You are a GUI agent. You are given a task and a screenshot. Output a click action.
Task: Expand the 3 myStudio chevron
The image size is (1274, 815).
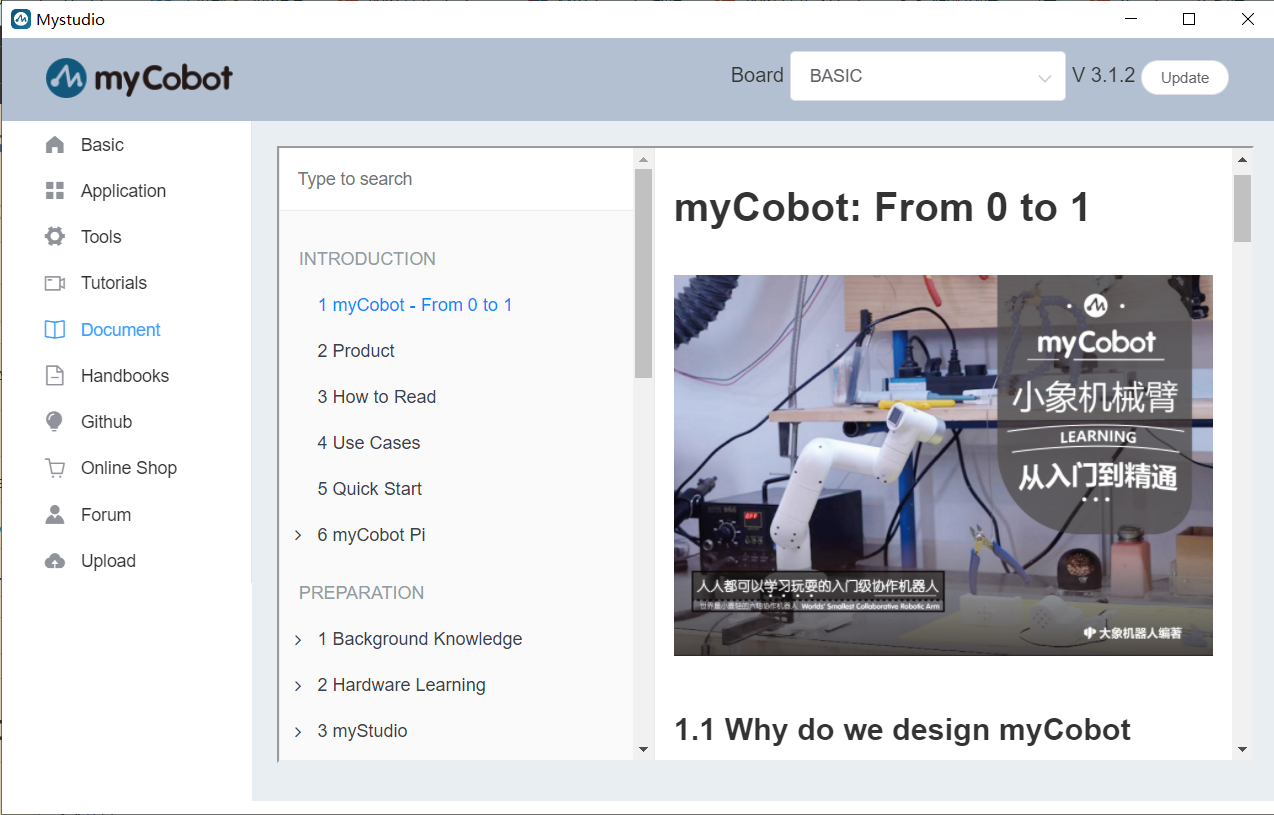(x=298, y=731)
